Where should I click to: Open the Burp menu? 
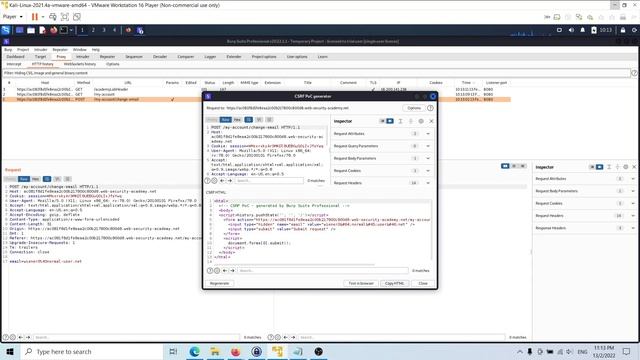[8, 49]
